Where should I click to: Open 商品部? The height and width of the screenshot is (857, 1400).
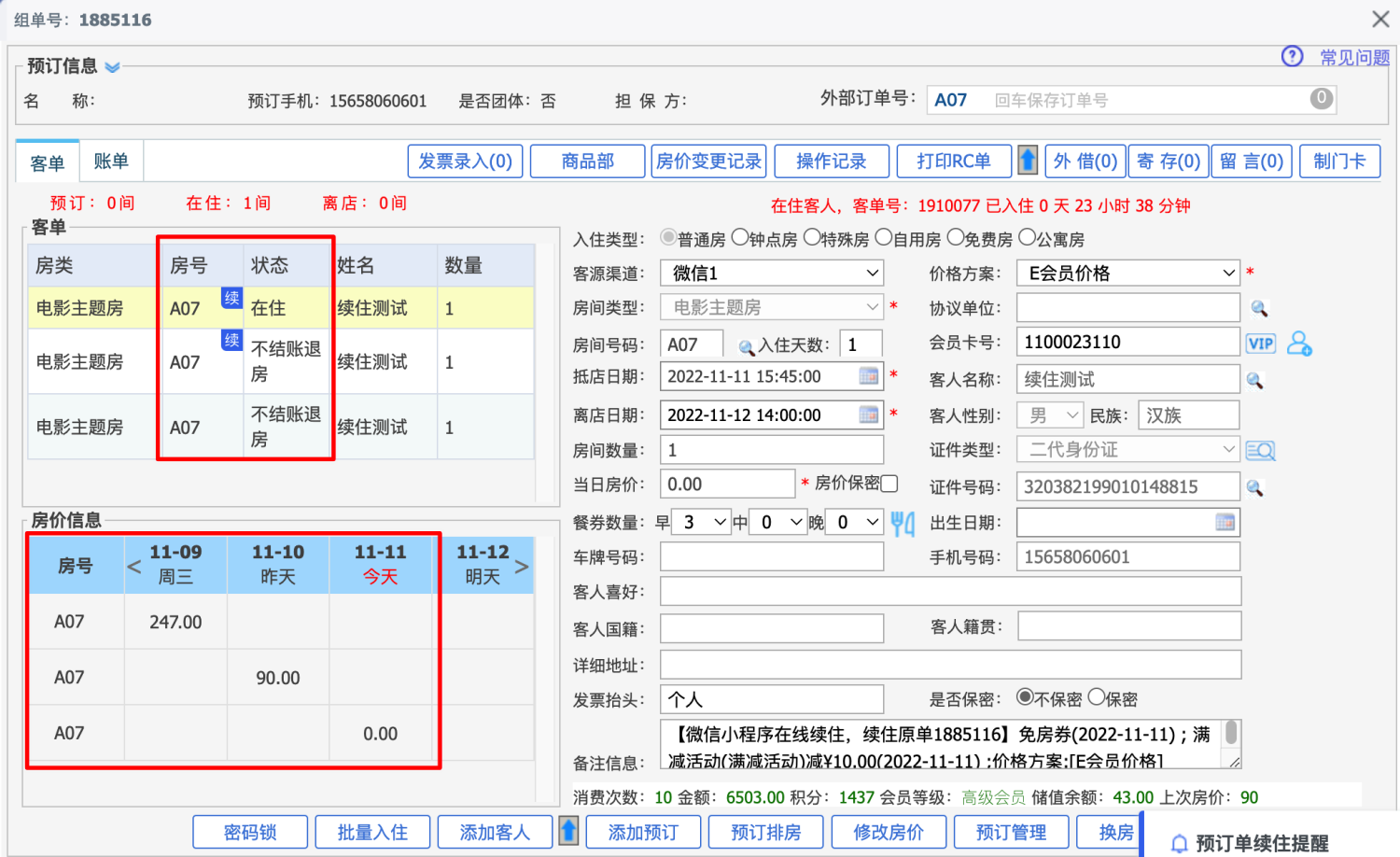(x=587, y=161)
